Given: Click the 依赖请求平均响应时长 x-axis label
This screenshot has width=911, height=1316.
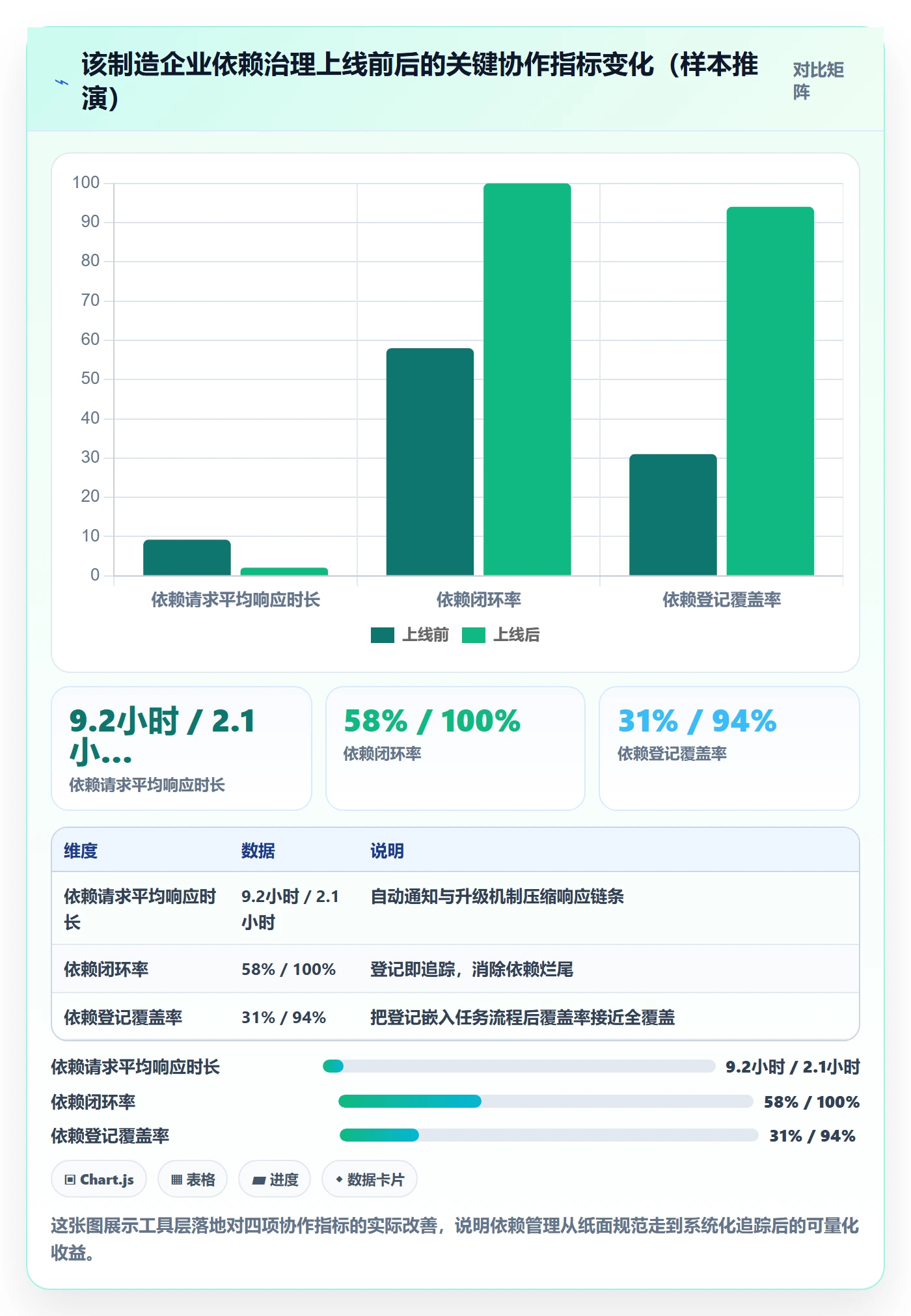Looking at the screenshot, I should [x=236, y=599].
